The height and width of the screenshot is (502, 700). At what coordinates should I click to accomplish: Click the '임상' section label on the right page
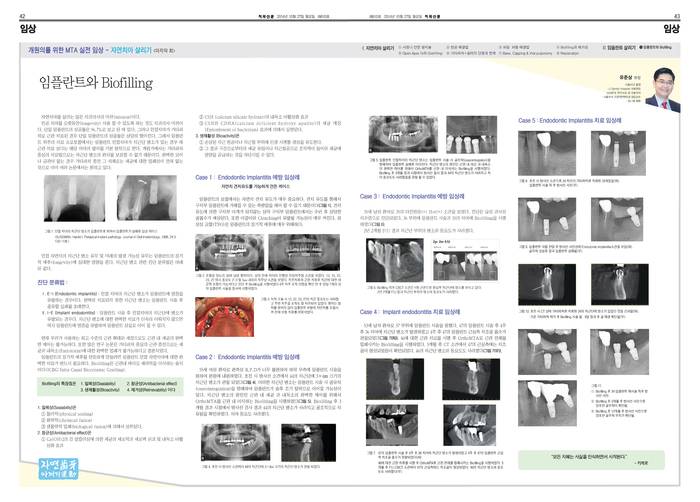(671, 29)
